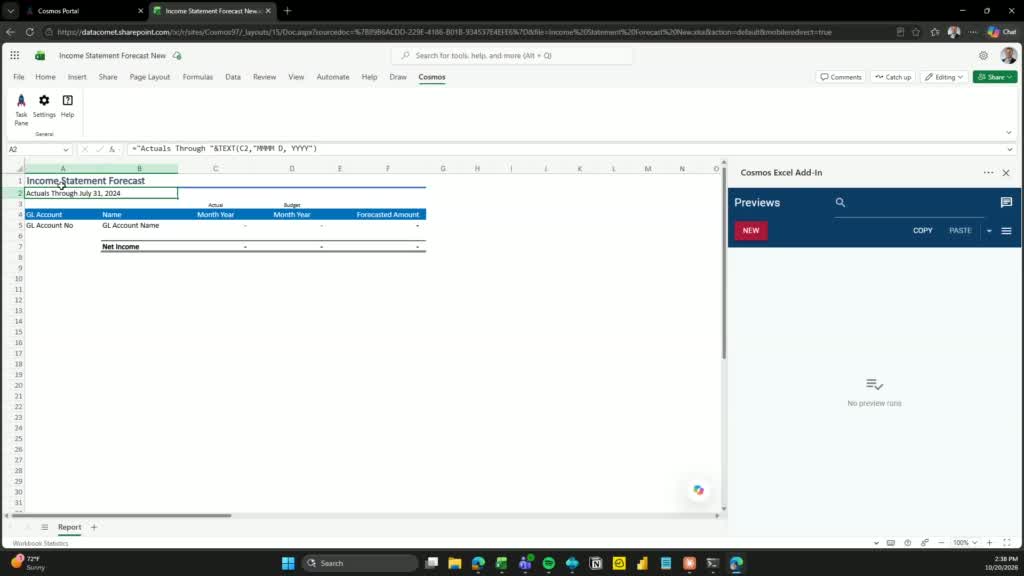Switch to the Cosmos Portal browser tab
This screenshot has height=576, width=1024.
(85, 10)
